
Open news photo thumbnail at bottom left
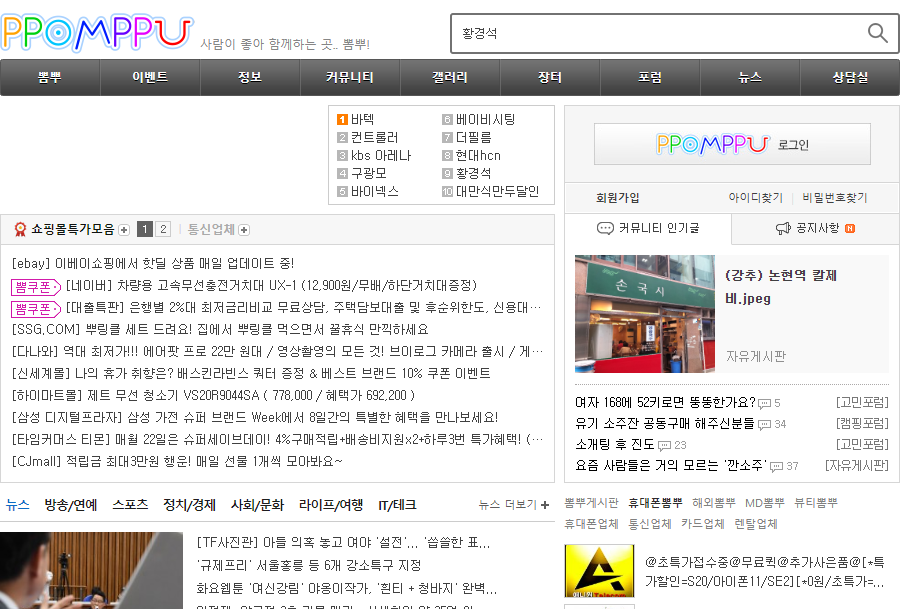pyautogui.click(x=91, y=570)
